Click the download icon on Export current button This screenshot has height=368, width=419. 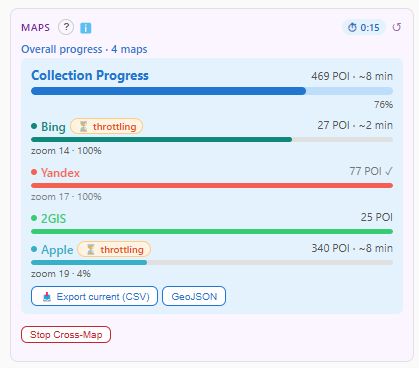47,296
